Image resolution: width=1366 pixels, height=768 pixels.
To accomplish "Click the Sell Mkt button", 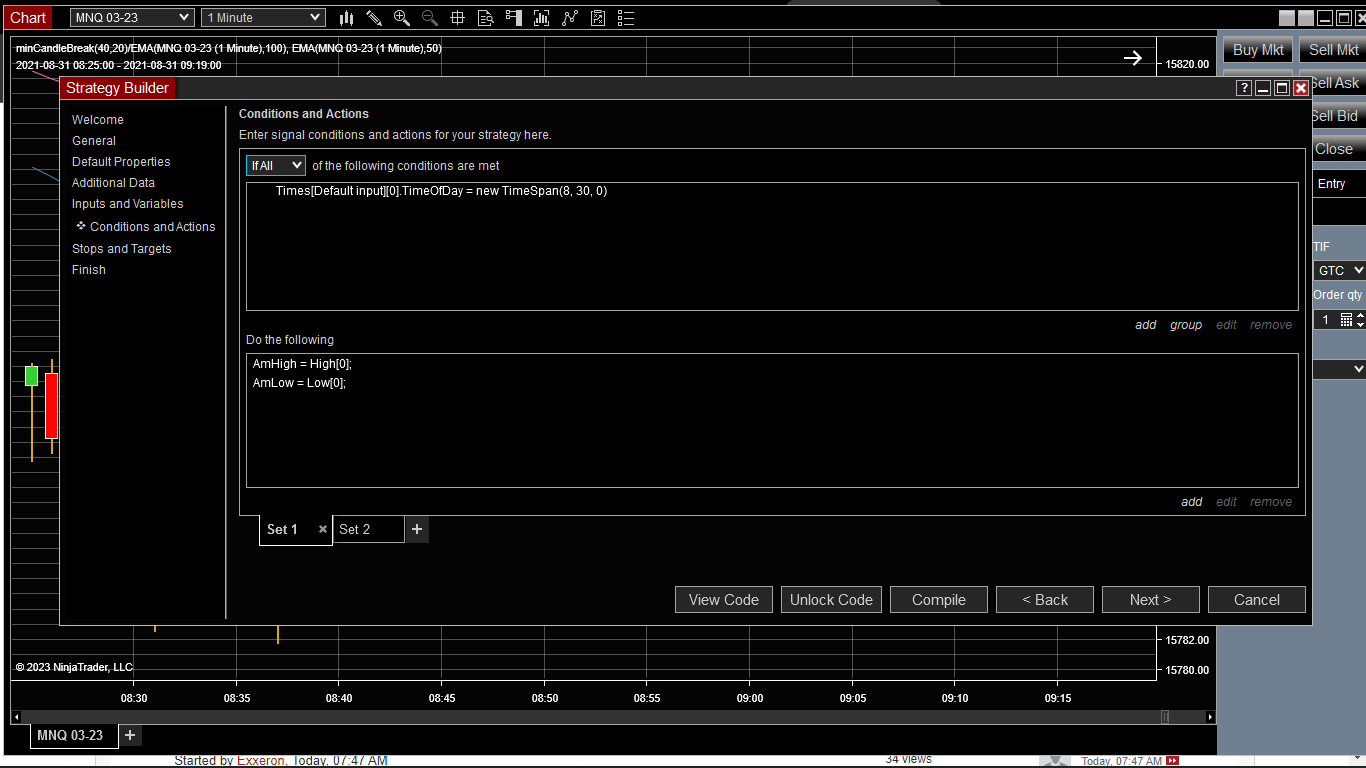I will click(1334, 50).
